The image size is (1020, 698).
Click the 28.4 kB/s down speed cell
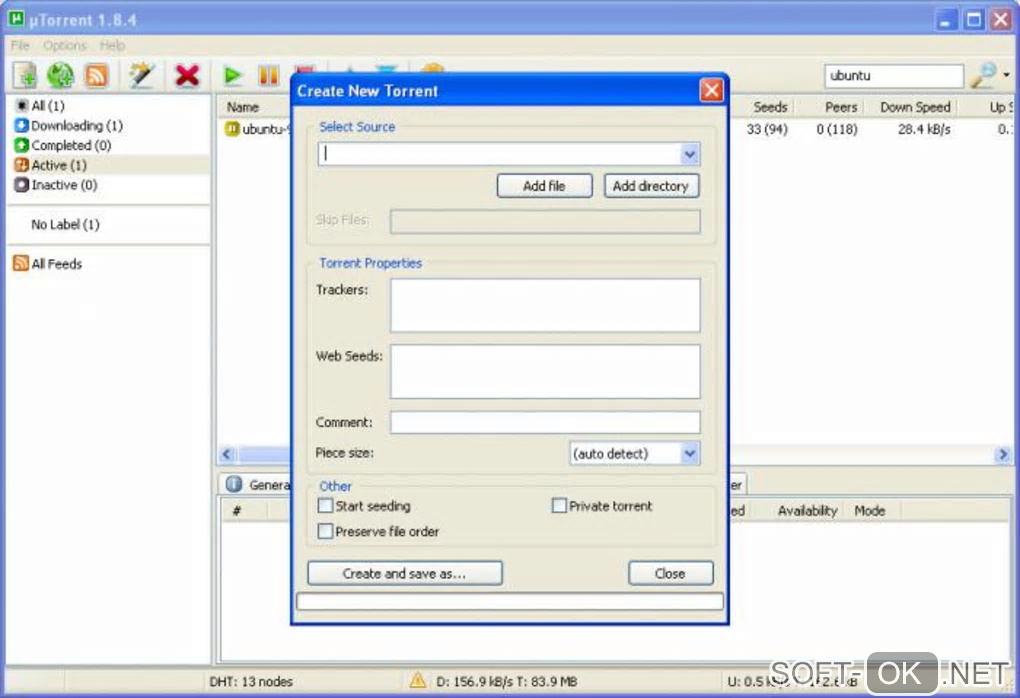tap(924, 129)
